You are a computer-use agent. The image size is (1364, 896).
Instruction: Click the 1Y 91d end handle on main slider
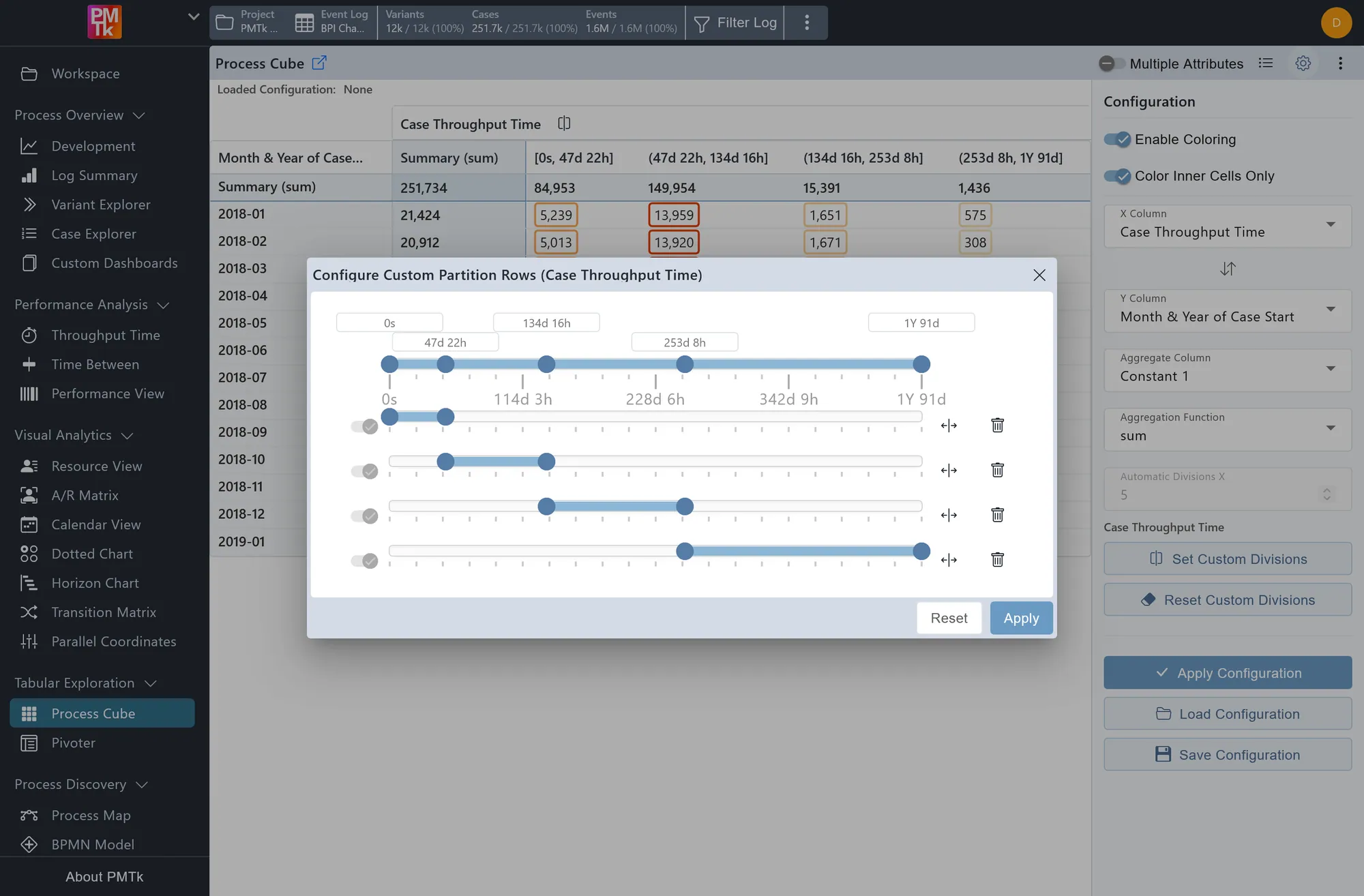click(x=921, y=364)
